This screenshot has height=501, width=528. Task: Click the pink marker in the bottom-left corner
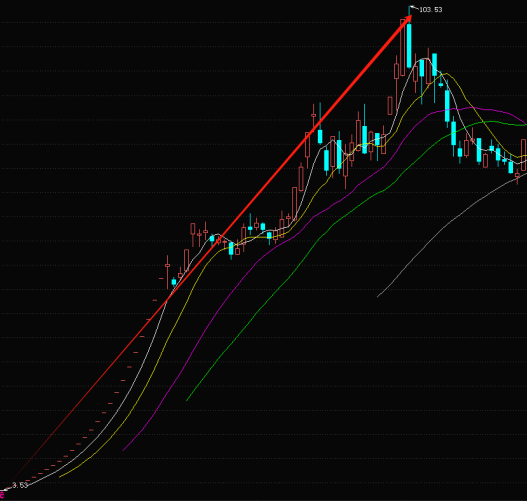2,495
